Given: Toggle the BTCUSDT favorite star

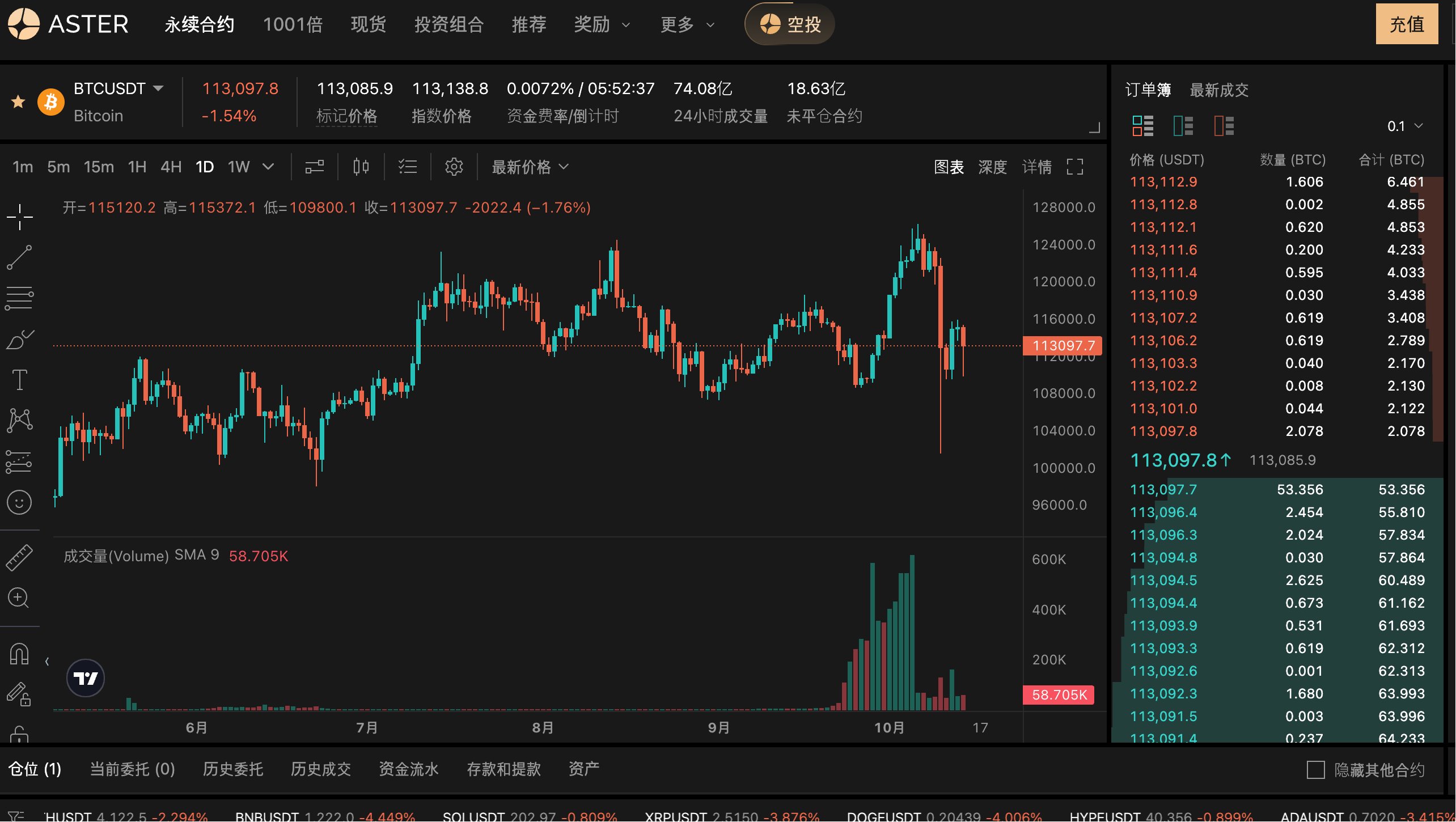Looking at the screenshot, I should (x=18, y=102).
